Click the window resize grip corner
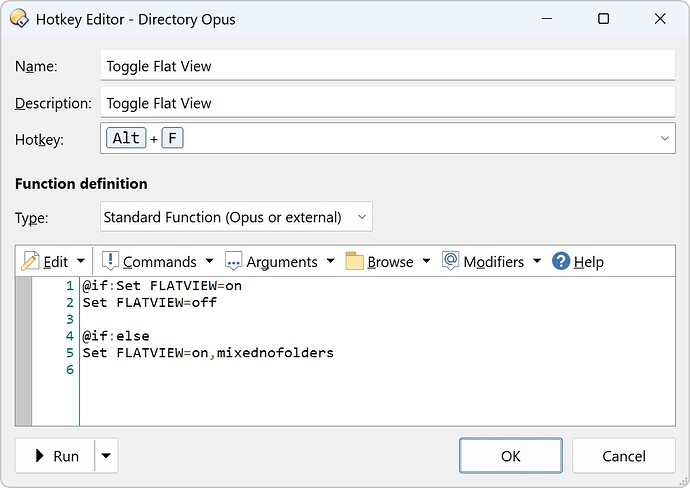This screenshot has width=690, height=488. coord(684,482)
